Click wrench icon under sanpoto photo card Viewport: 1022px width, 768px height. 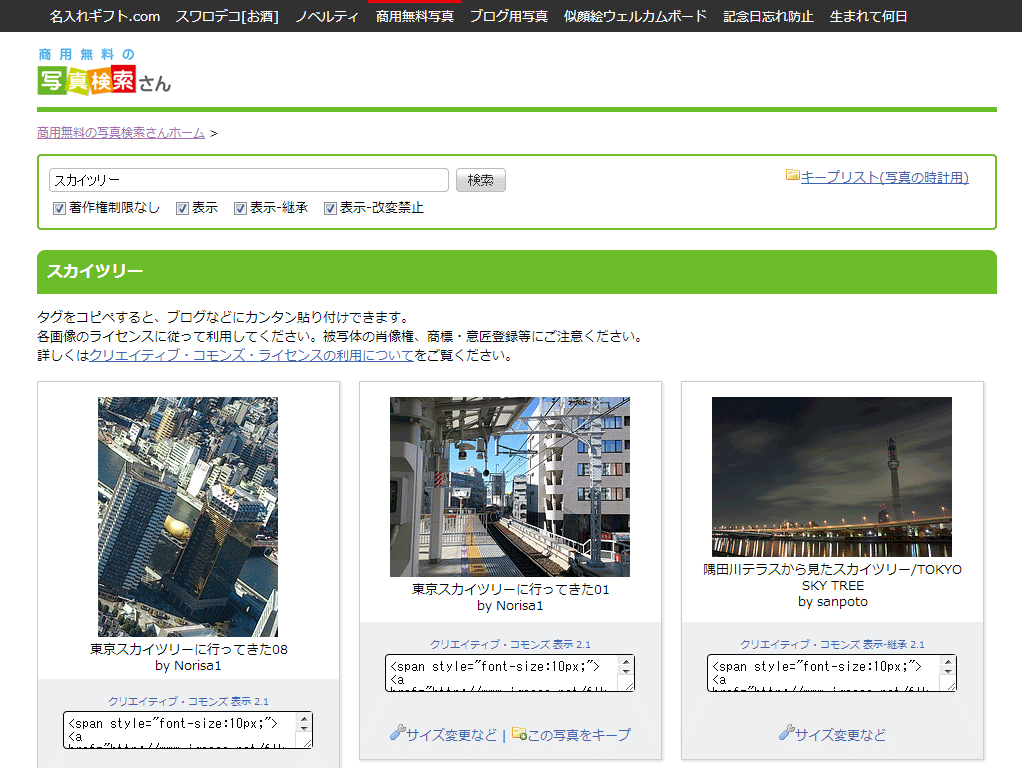(786, 733)
